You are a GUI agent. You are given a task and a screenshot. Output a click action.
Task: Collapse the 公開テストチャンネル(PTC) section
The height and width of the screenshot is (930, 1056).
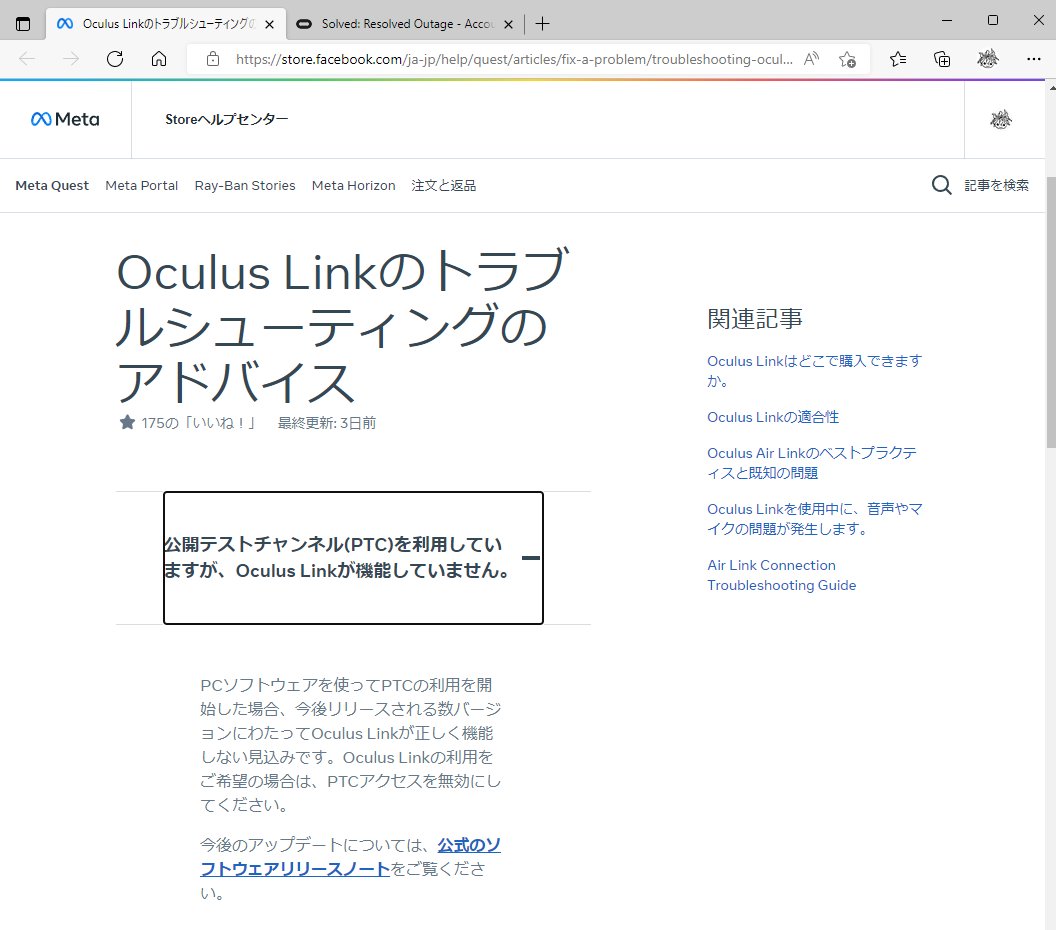click(x=353, y=558)
